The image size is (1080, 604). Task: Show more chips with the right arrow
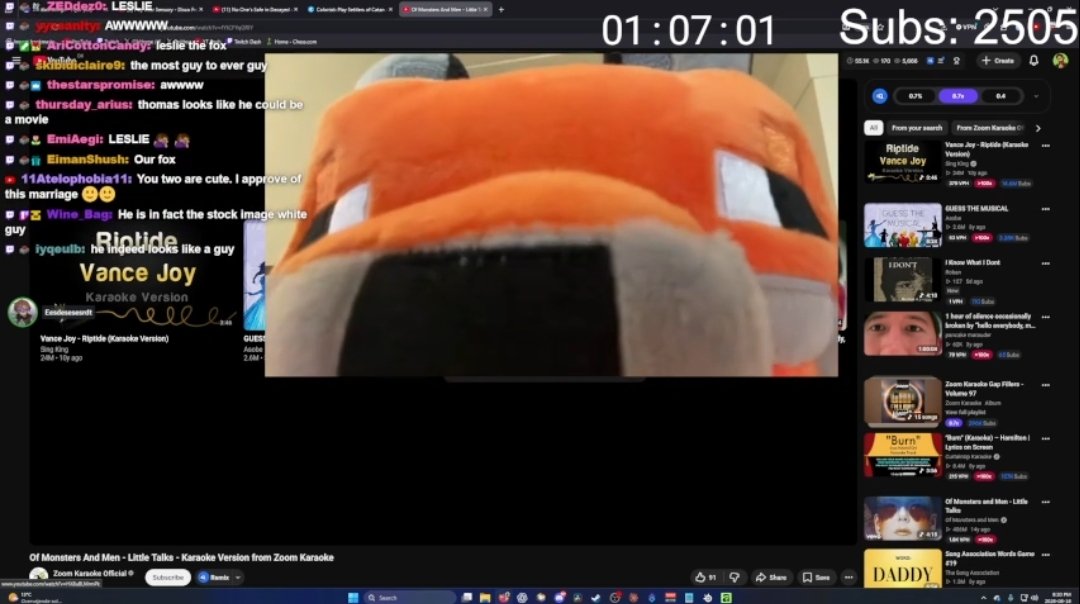pos(1038,128)
